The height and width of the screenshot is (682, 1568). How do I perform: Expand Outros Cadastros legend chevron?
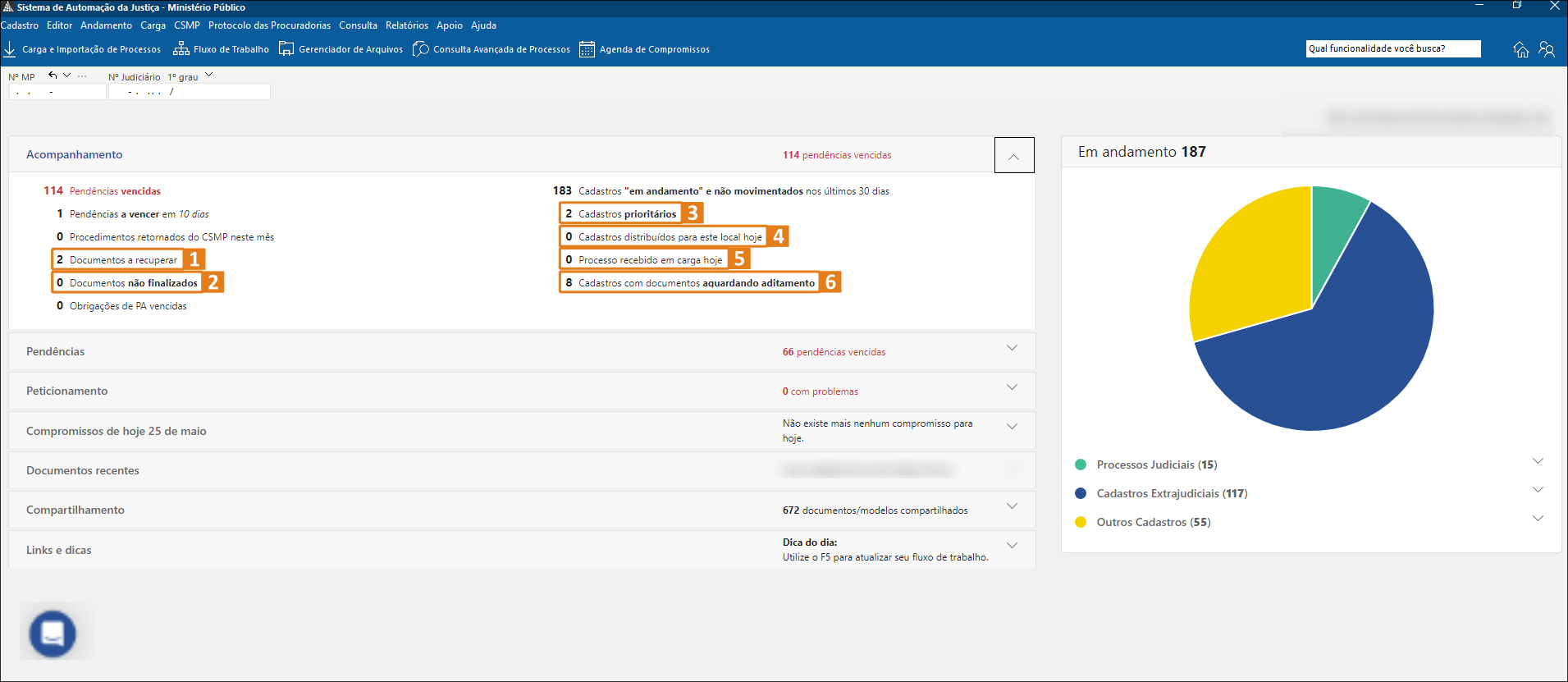(x=1538, y=519)
